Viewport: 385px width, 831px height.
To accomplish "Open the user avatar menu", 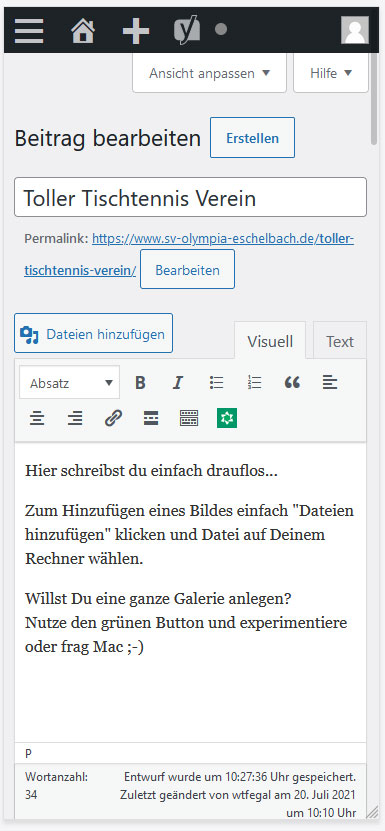I will (354, 30).
